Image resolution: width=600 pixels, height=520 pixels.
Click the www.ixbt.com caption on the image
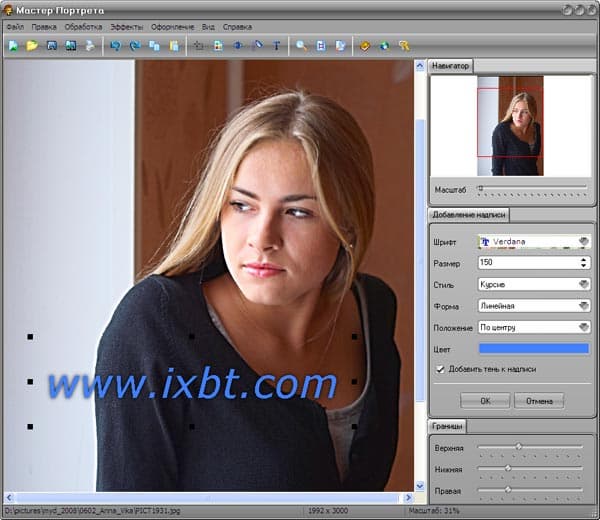192,384
